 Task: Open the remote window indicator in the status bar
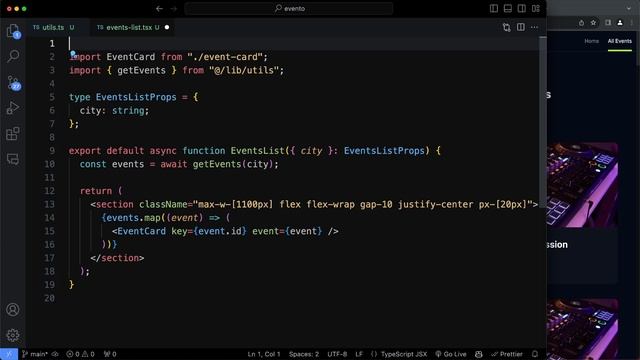point(9,354)
